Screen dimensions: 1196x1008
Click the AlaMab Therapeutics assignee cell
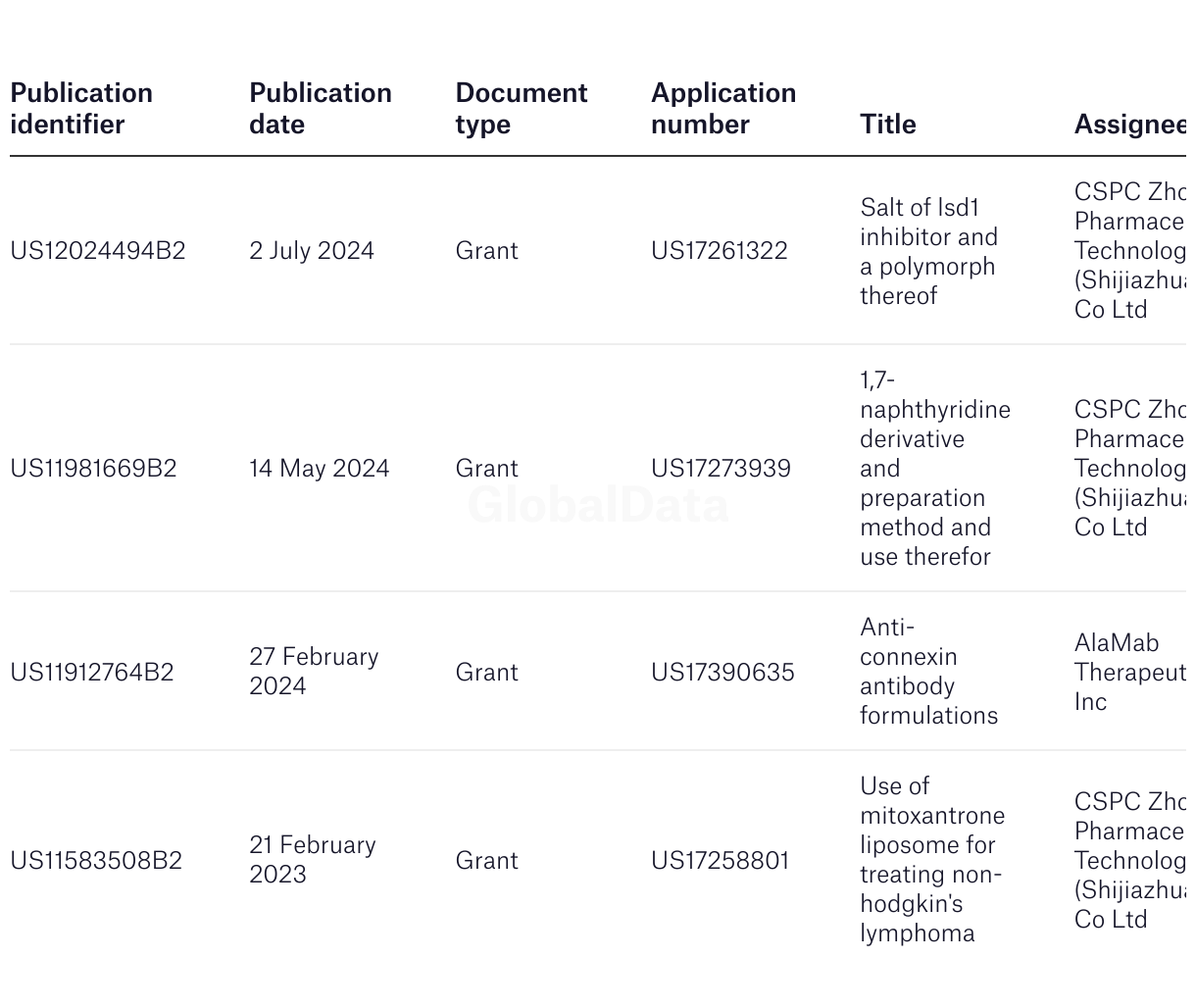1130,673
